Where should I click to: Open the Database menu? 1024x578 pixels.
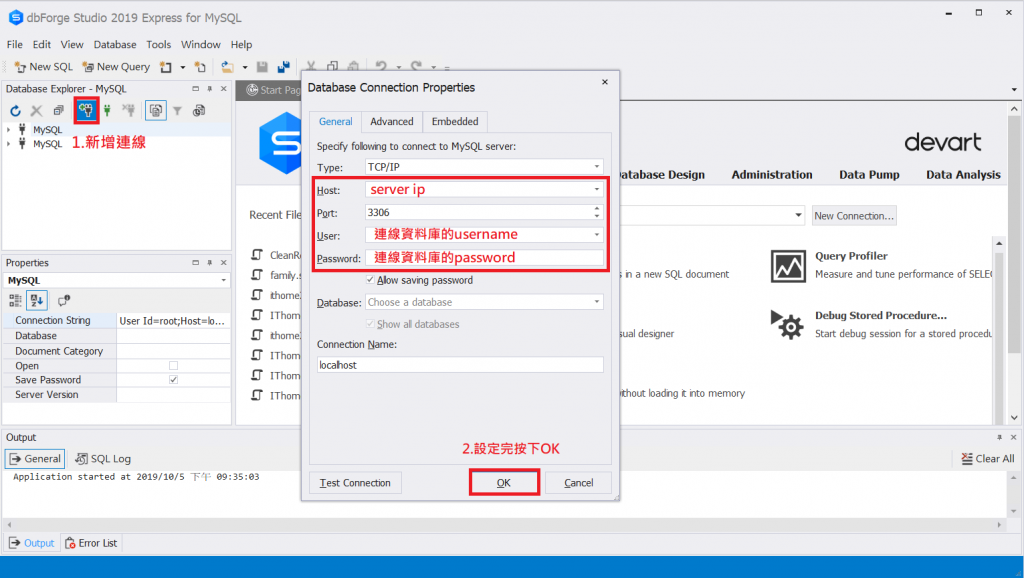pyautogui.click(x=115, y=44)
